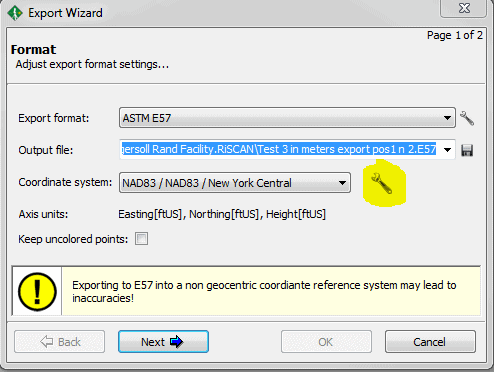Click the save disk icon beside Output file

coord(467,150)
